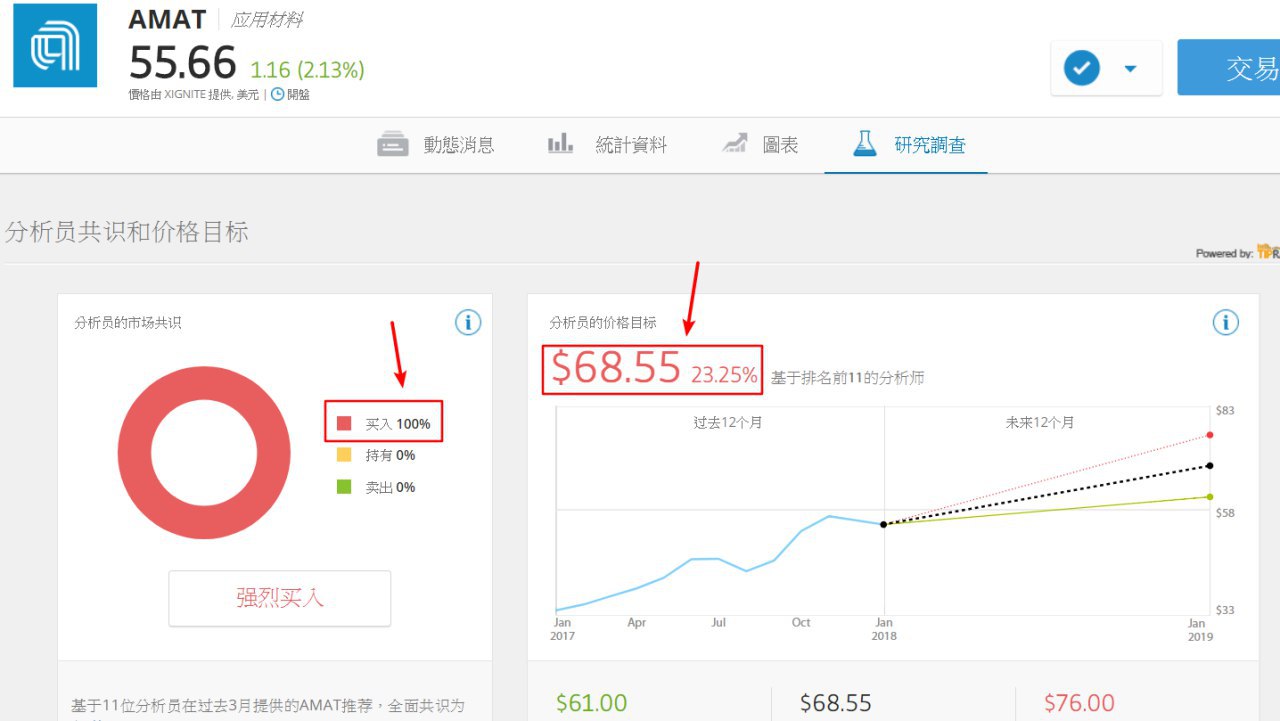This screenshot has height=721, width=1280.
Task: Click the AMAT company logo
Action: pos(55,45)
